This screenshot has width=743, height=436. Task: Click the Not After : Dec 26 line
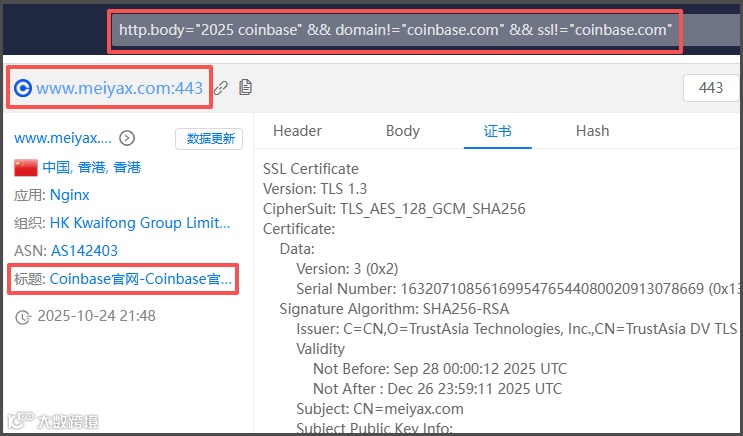438,389
